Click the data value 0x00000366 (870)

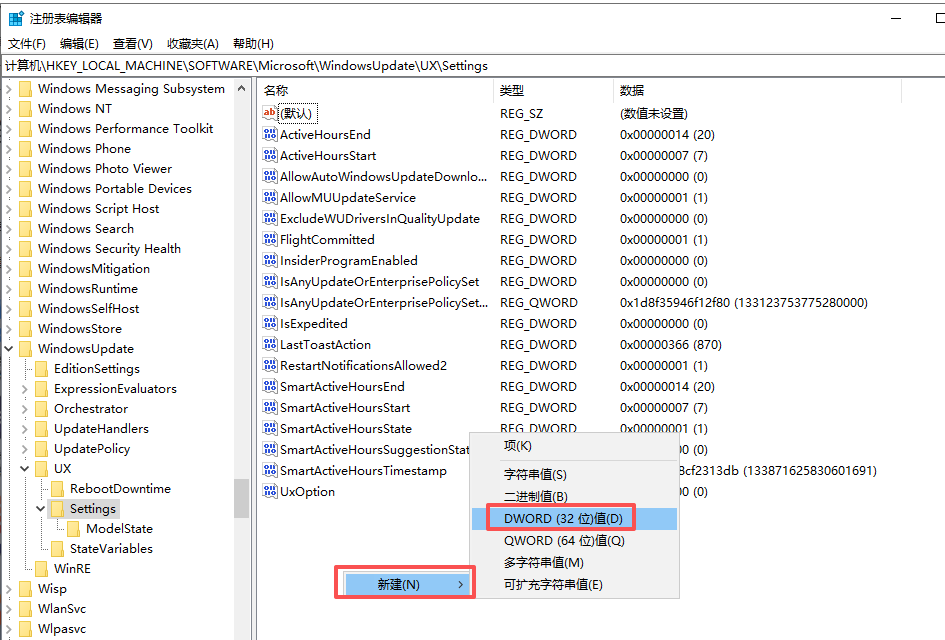671,345
